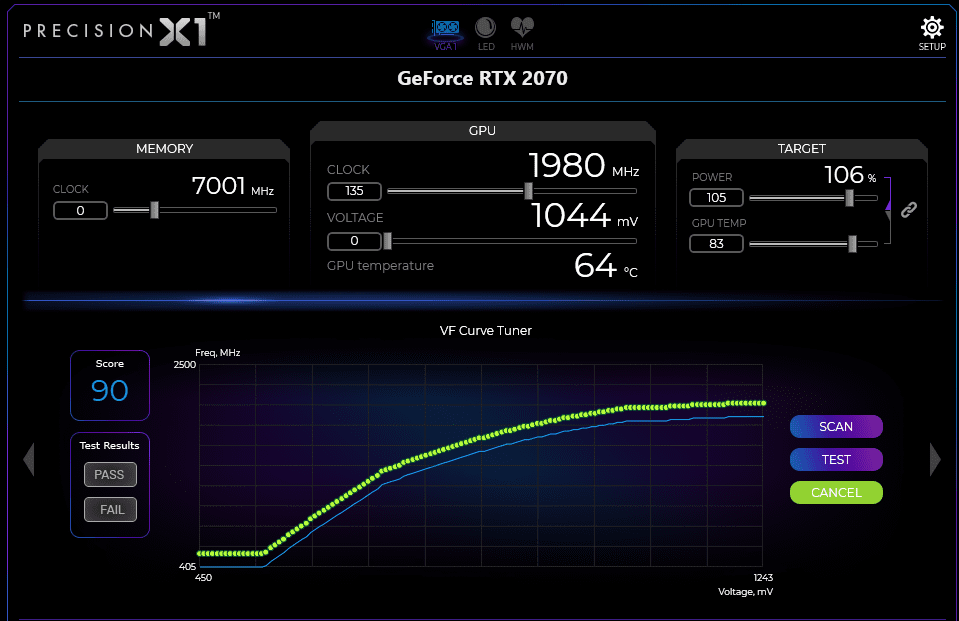Click the GPU clock slider handle
Viewport: 959px width, 621px height.
528,191
